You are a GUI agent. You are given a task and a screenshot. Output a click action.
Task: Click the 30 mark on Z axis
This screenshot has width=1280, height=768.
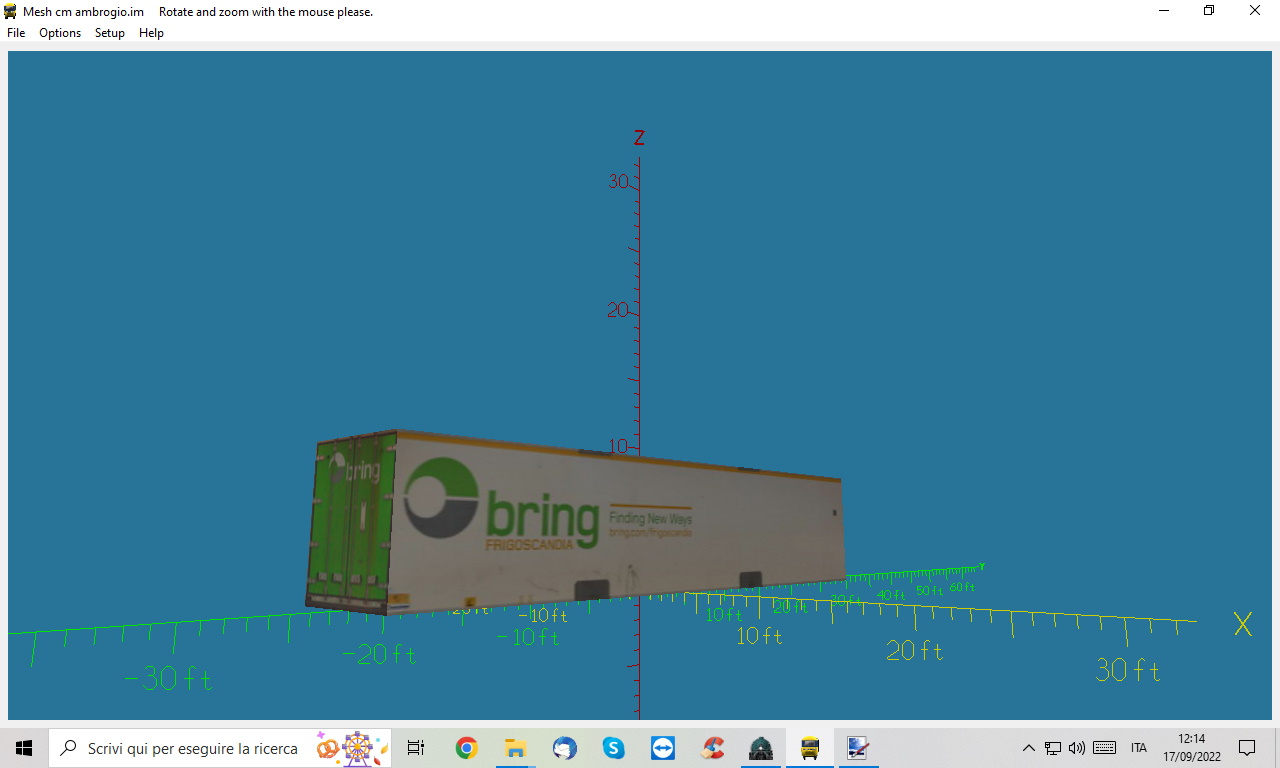pos(619,181)
